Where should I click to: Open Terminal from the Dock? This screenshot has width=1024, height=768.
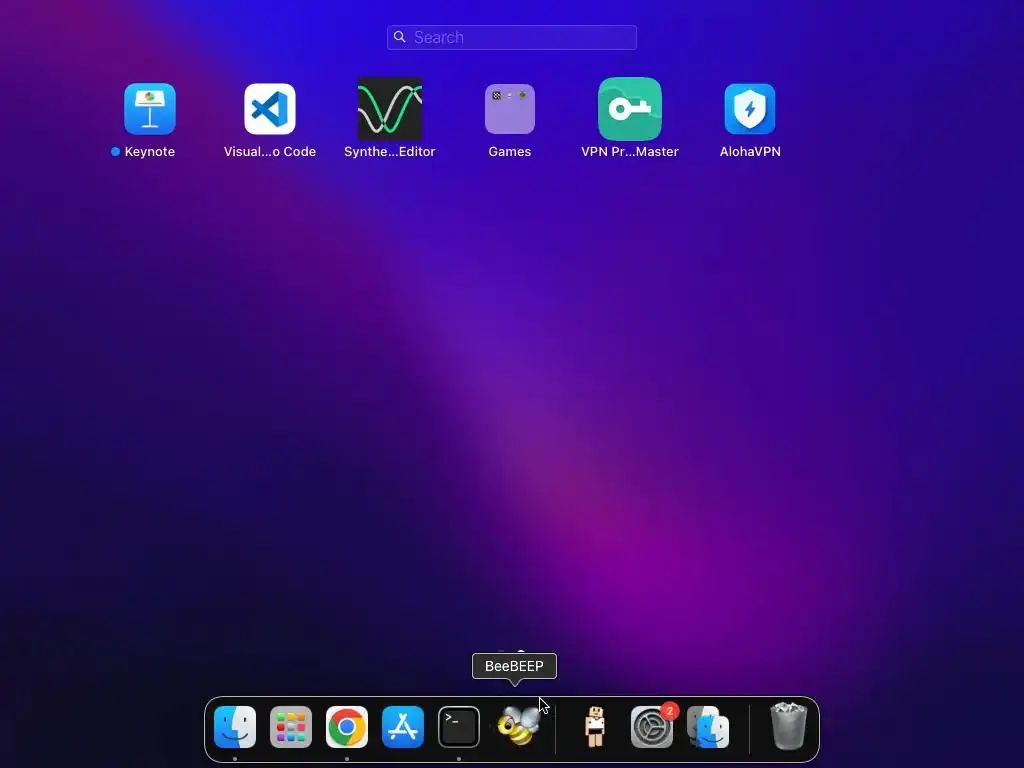tap(459, 727)
